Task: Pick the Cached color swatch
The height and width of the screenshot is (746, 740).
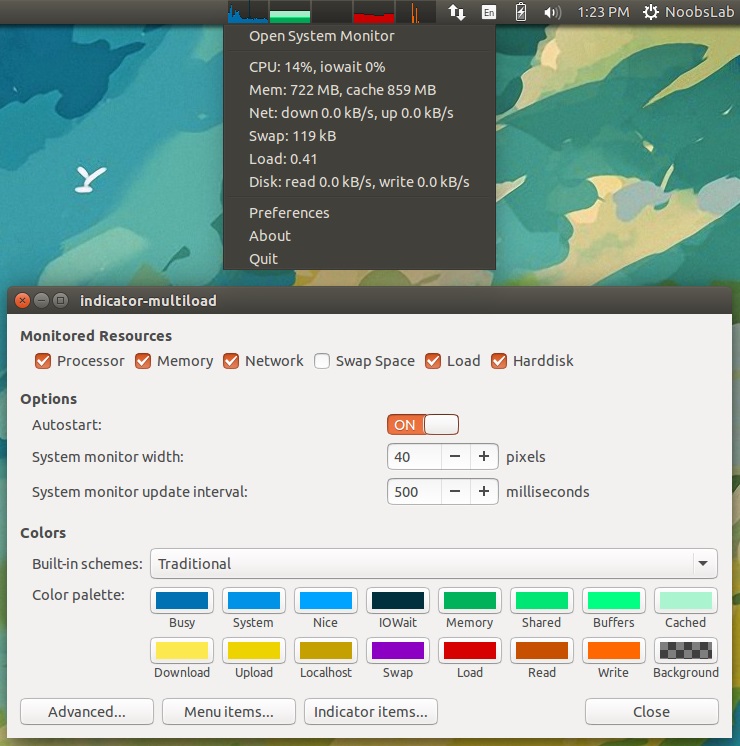Action: (x=686, y=600)
